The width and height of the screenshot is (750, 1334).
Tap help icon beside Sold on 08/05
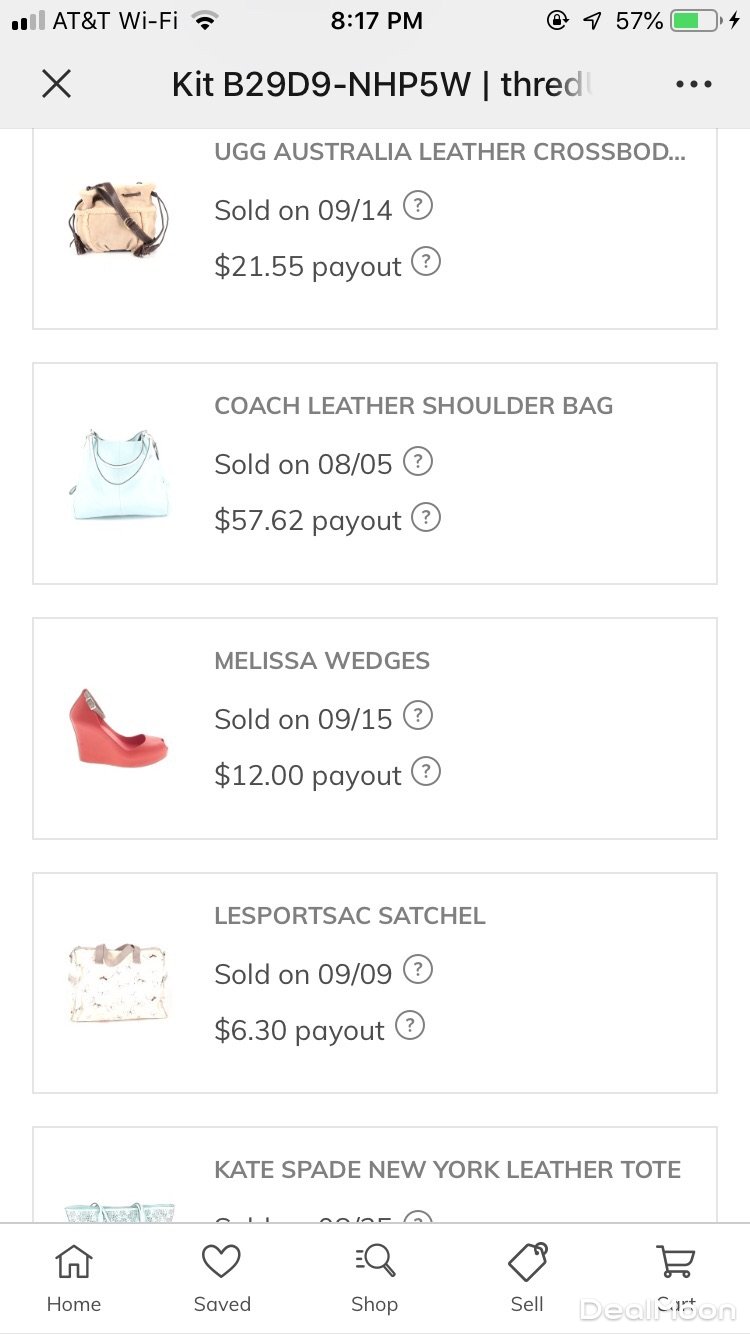418,461
